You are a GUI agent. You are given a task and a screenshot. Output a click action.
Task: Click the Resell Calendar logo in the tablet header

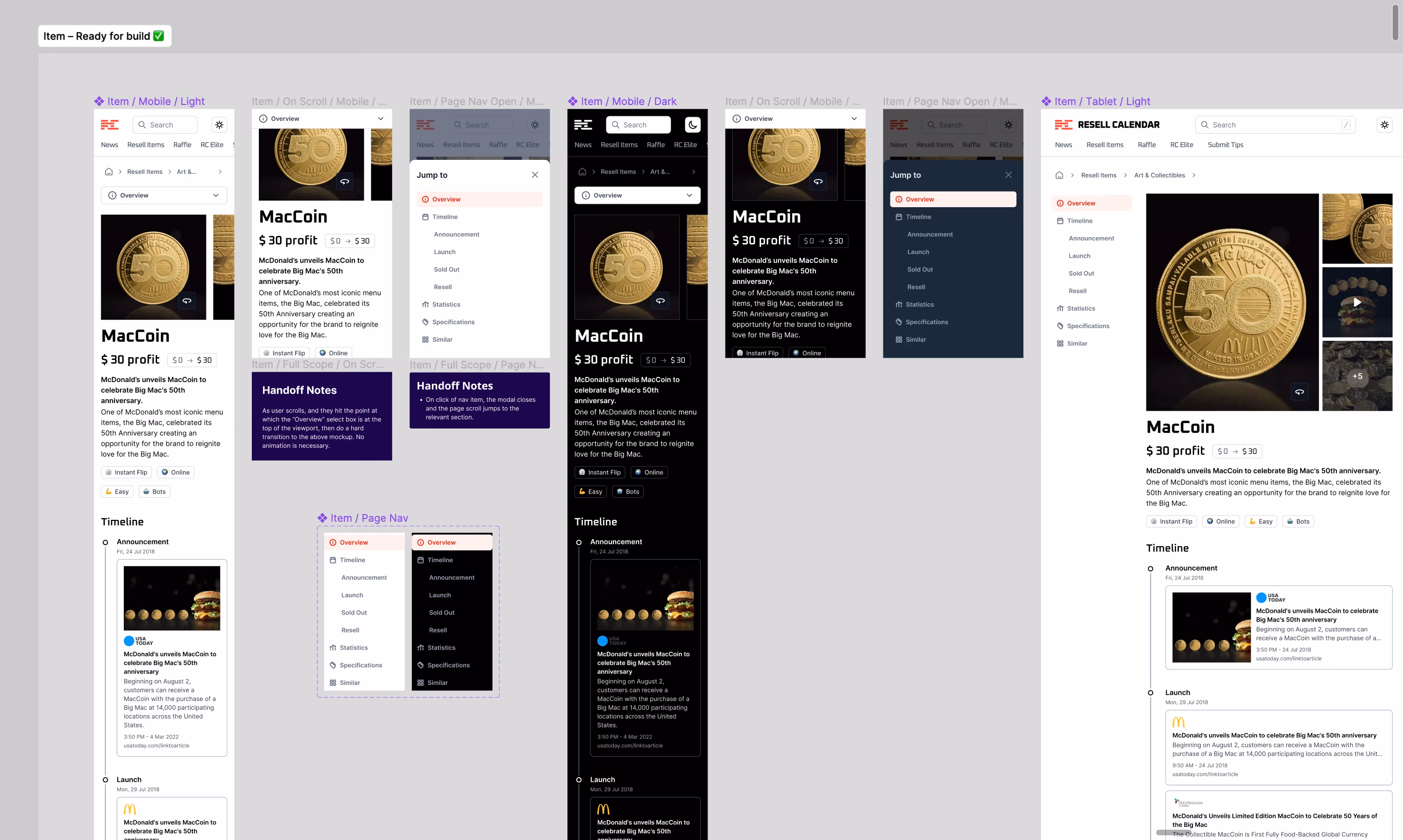(1107, 125)
